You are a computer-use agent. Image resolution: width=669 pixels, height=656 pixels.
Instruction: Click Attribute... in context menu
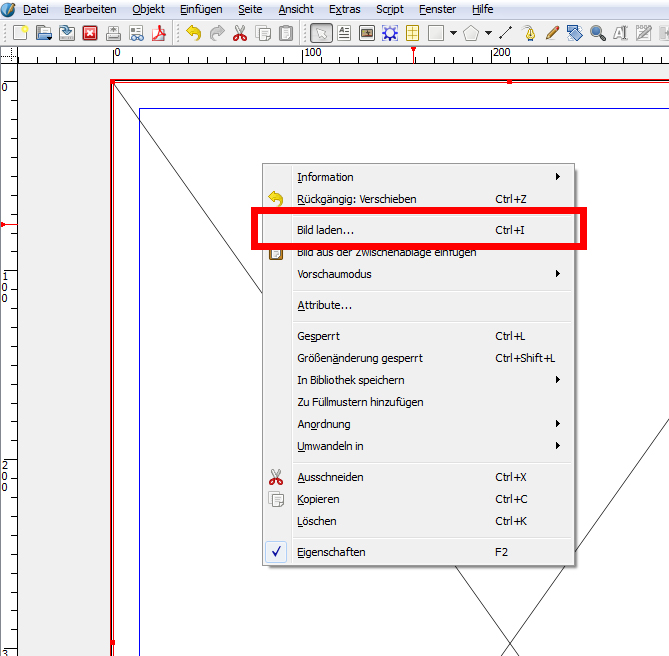pos(324,305)
